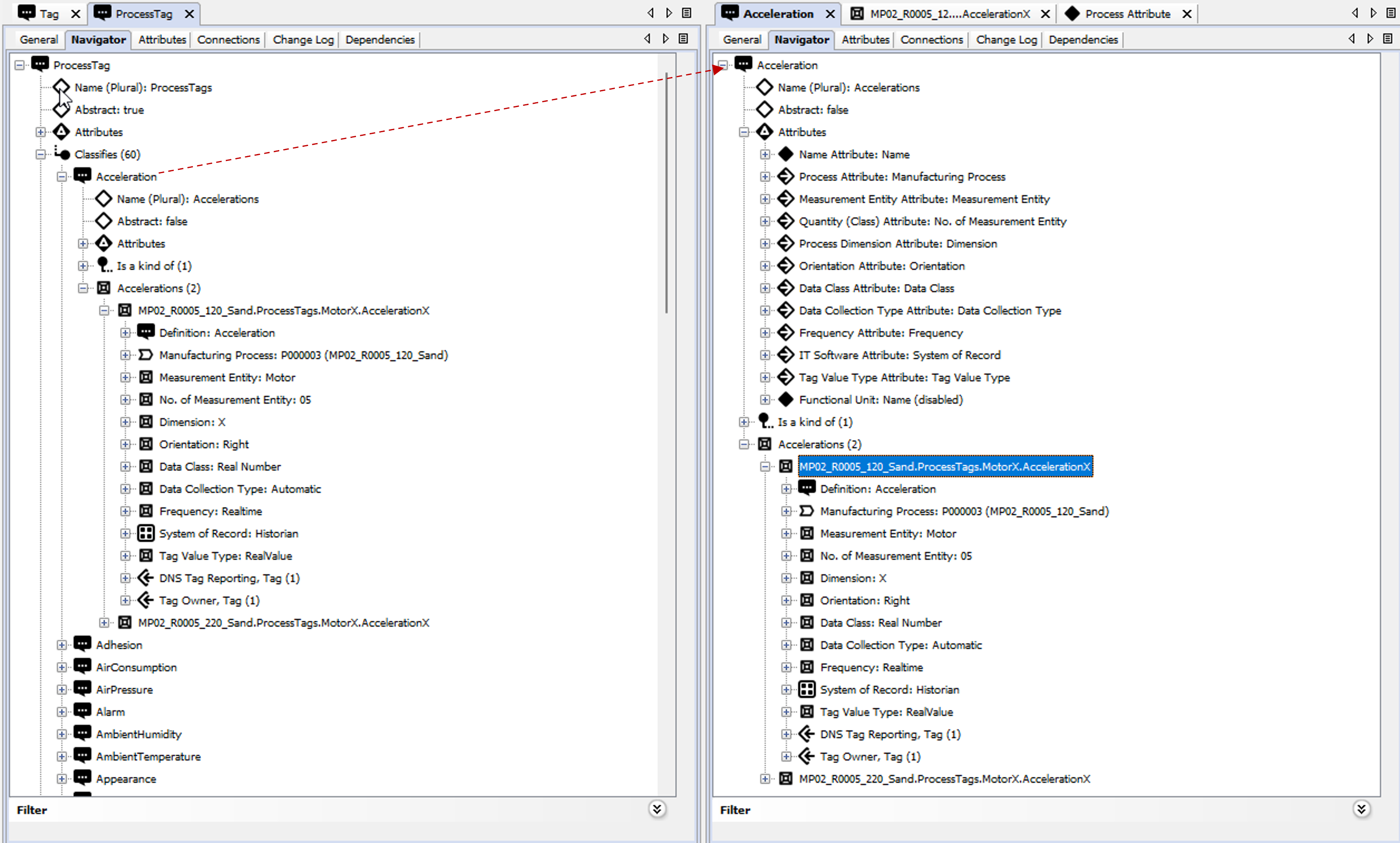Click the Classifies (60) relationship icon
Screen dimensions: 1400x843
coord(62,154)
